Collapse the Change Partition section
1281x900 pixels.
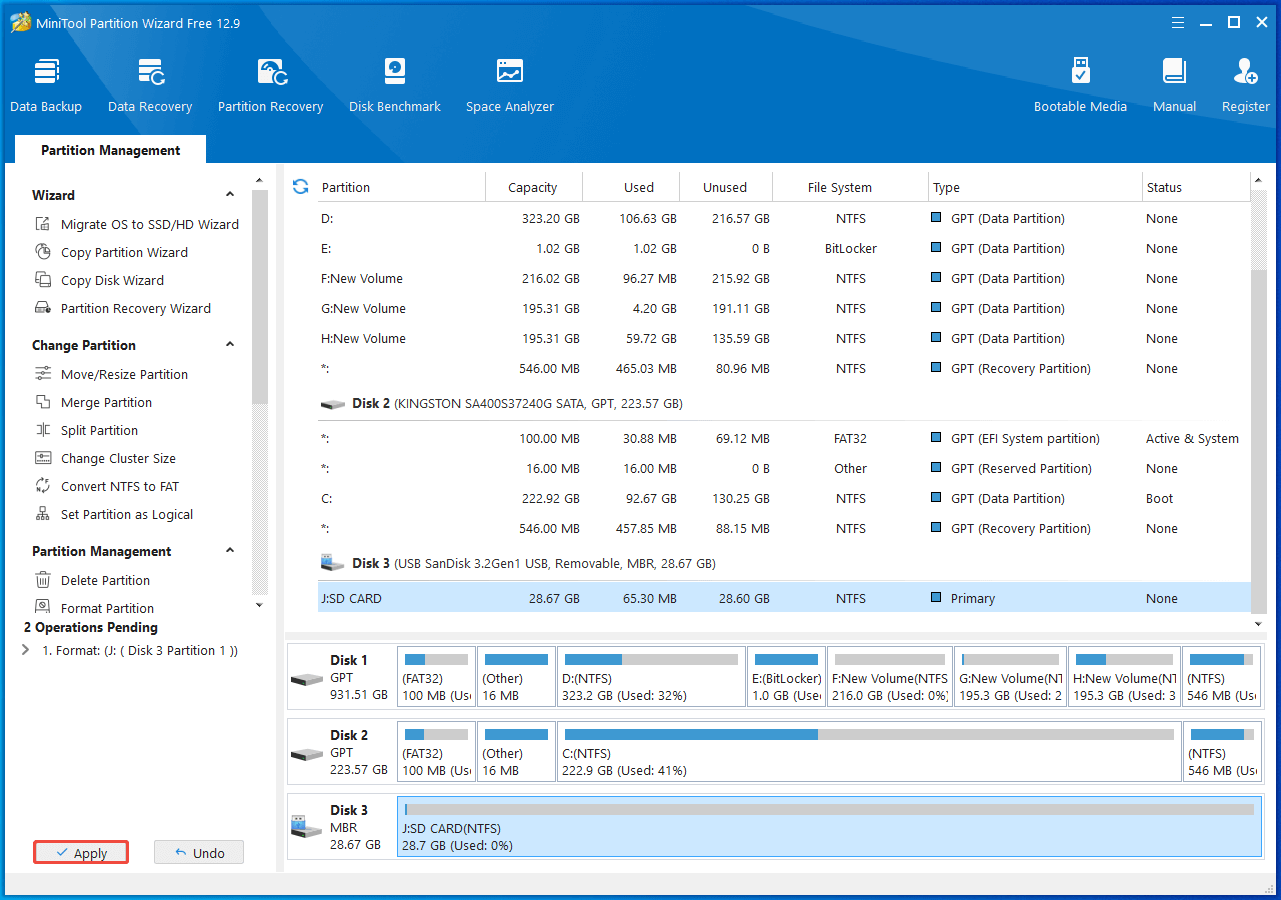(229, 344)
